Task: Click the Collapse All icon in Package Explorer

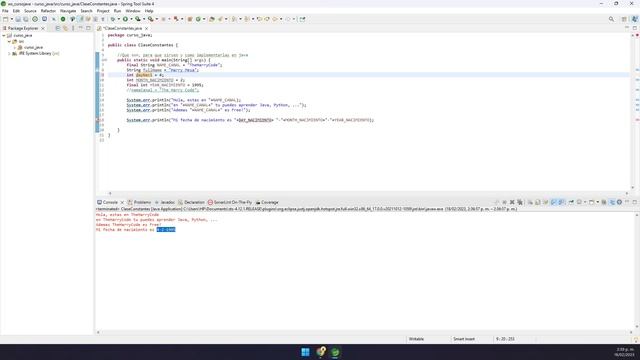Action: (x=58, y=28)
